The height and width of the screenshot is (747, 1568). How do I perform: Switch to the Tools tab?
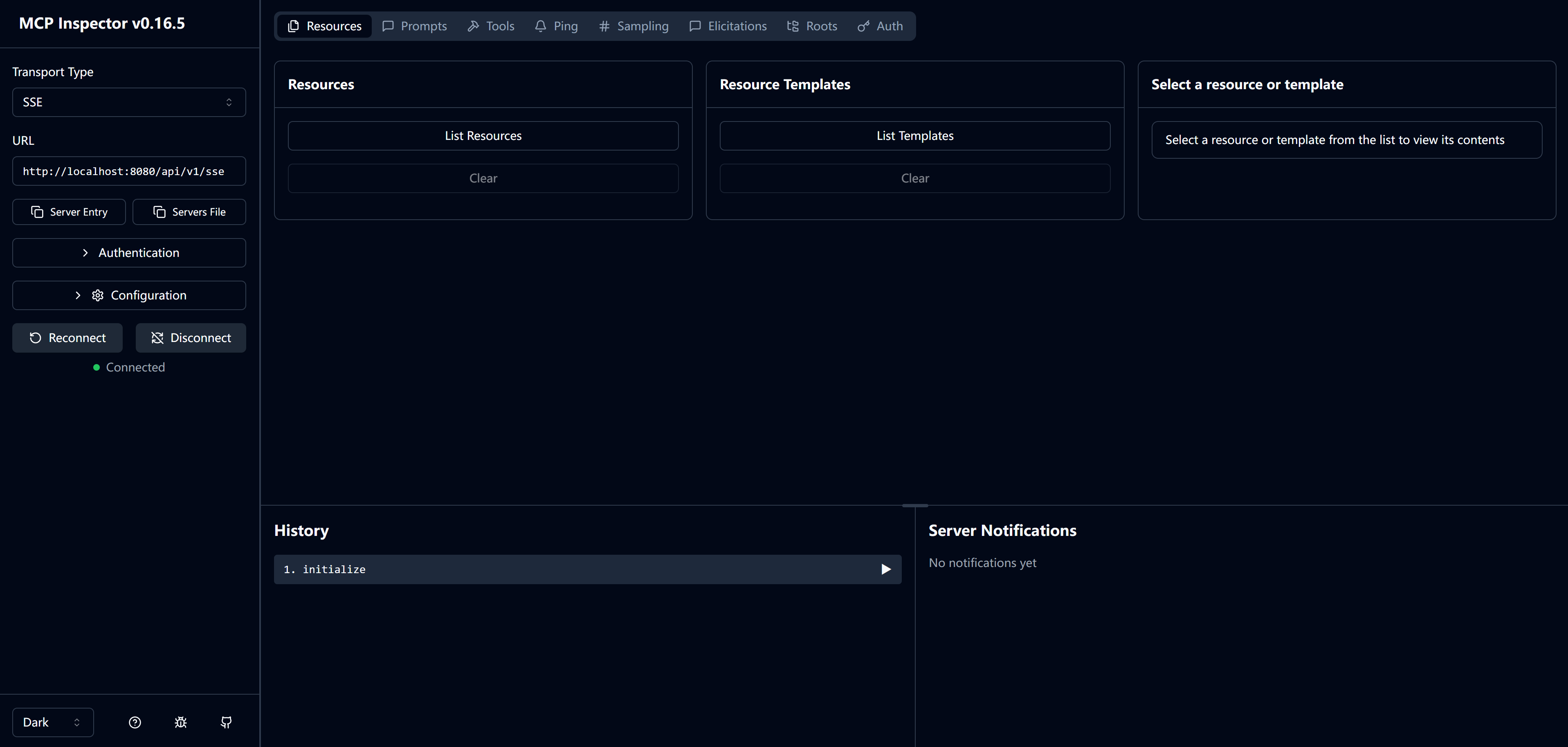tap(491, 26)
